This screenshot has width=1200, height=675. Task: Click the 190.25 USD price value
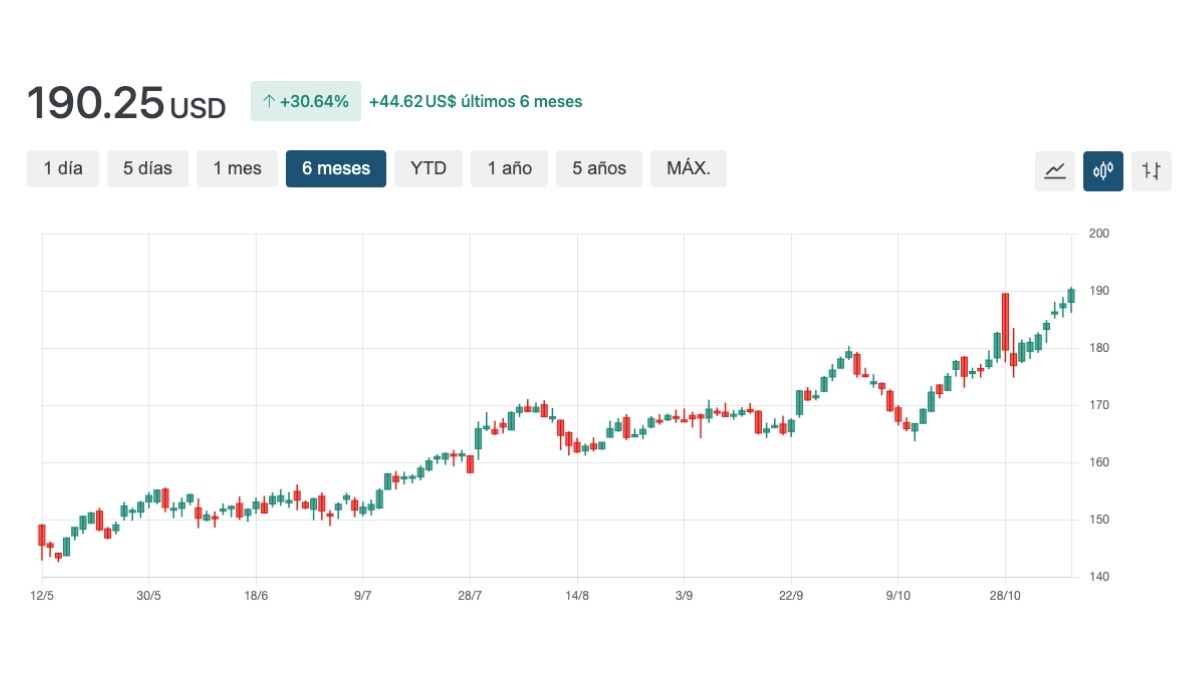tap(126, 103)
